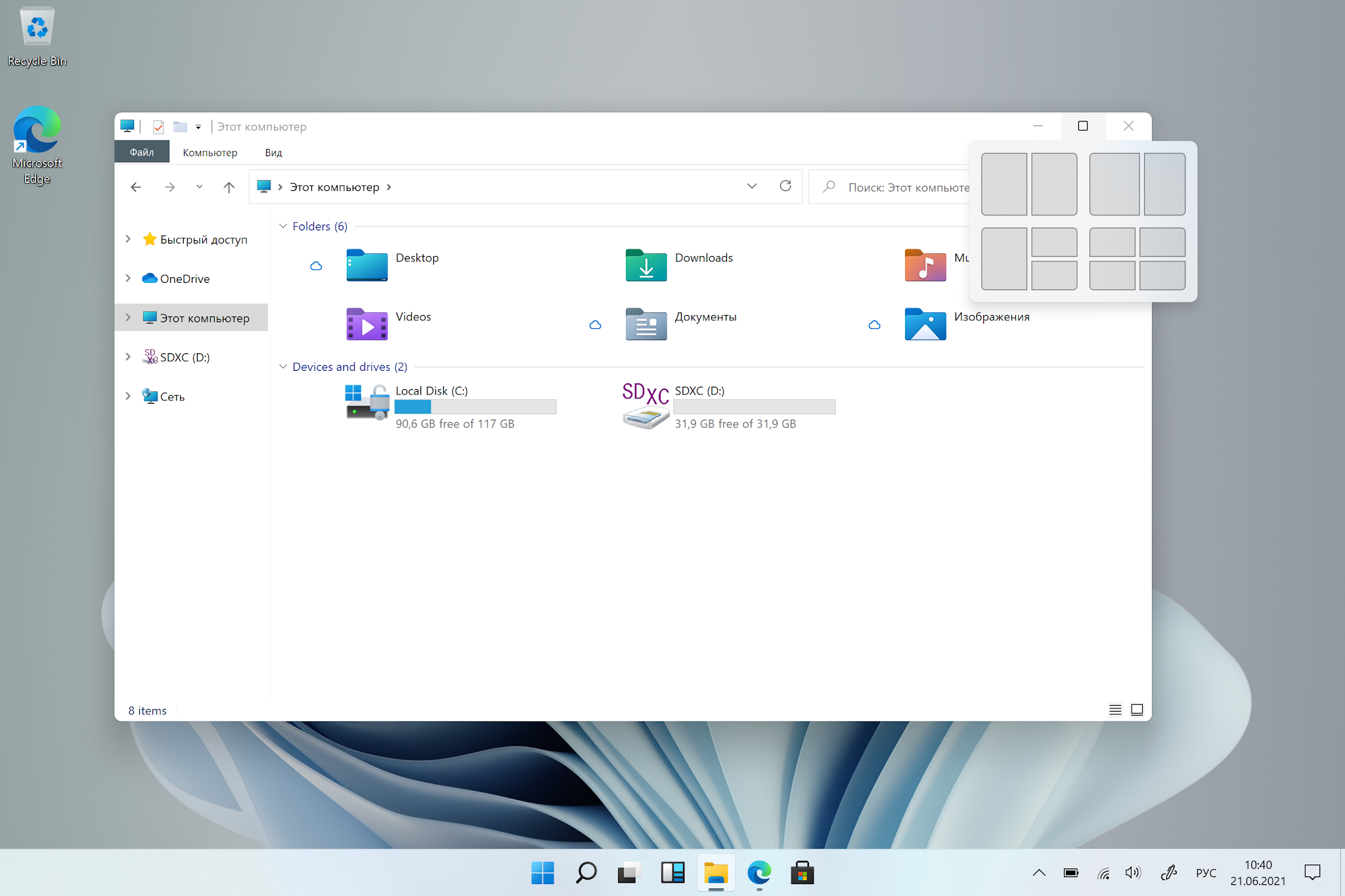
Task: Open the address bar history dropdown
Action: click(751, 186)
